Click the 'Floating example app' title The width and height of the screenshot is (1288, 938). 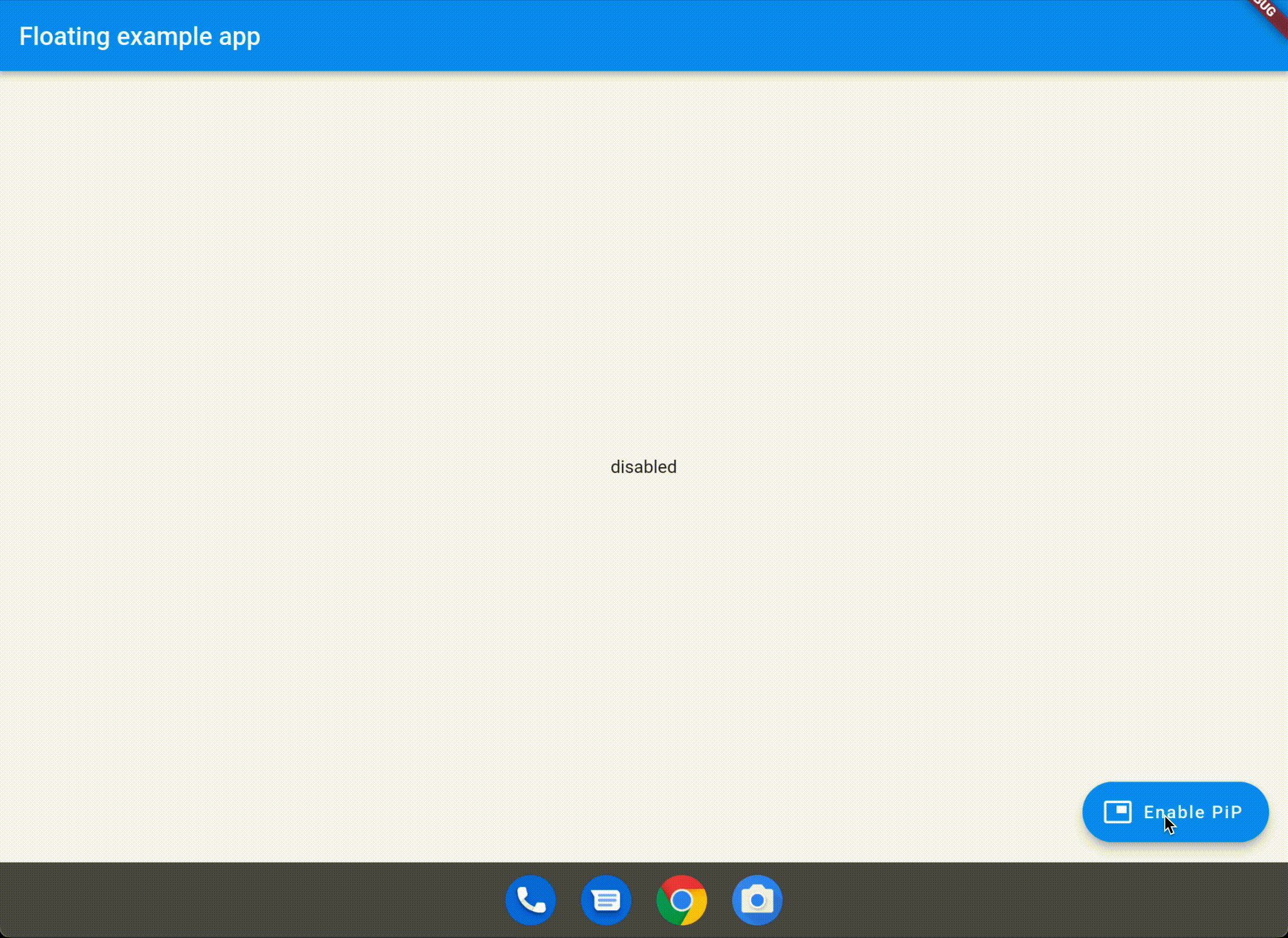point(140,36)
